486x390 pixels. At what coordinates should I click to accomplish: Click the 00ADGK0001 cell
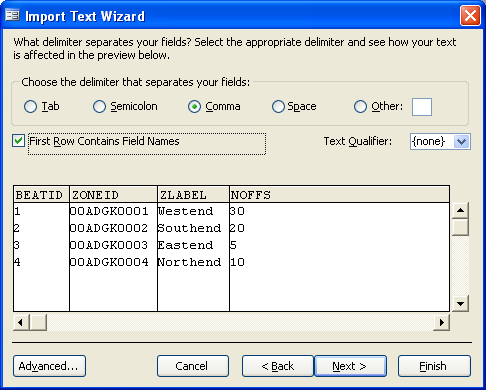pyautogui.click(x=113, y=211)
